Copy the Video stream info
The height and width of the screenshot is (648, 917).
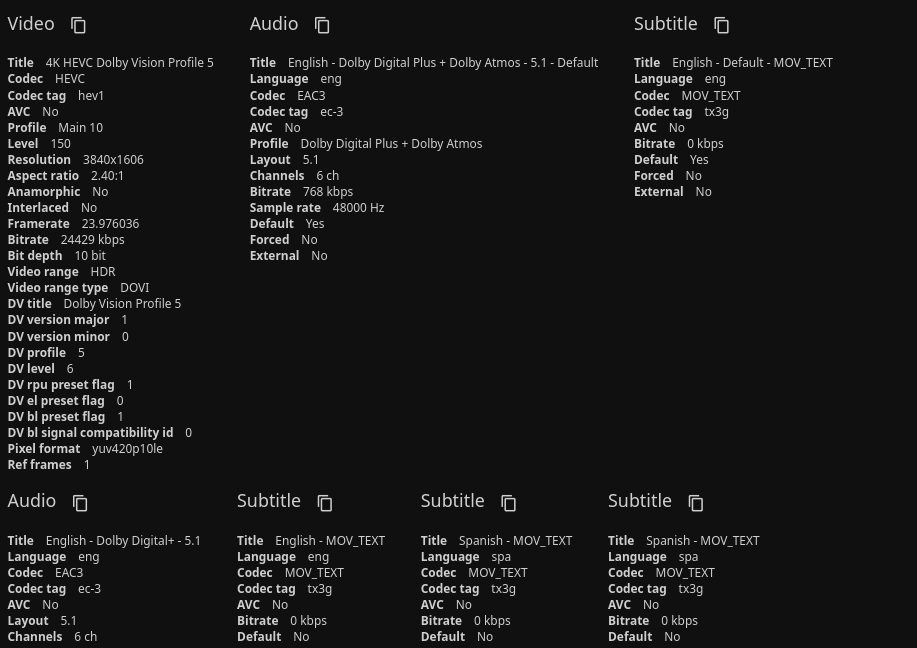point(79,25)
